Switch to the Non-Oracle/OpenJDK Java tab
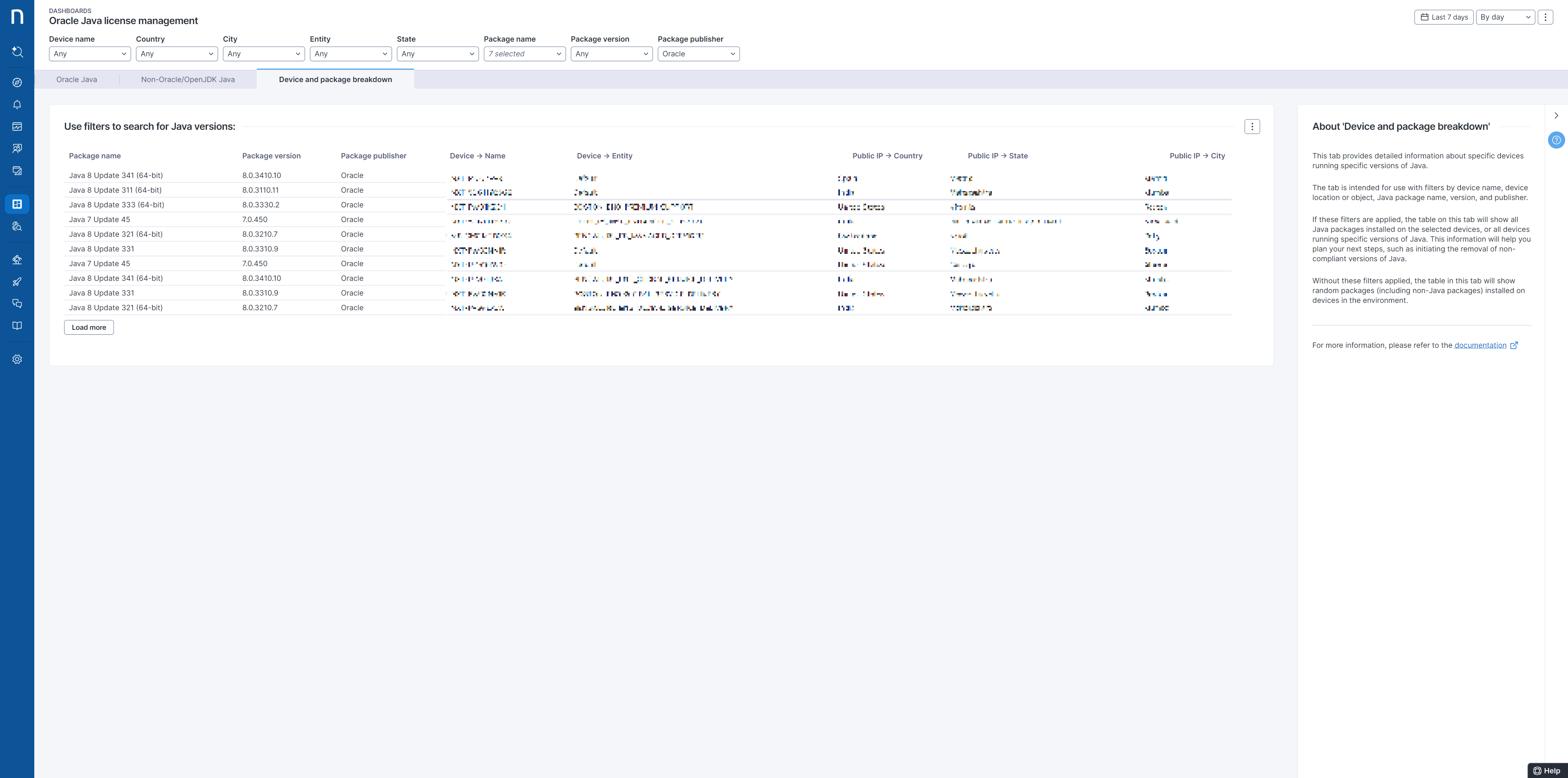1568x778 pixels. [187, 79]
